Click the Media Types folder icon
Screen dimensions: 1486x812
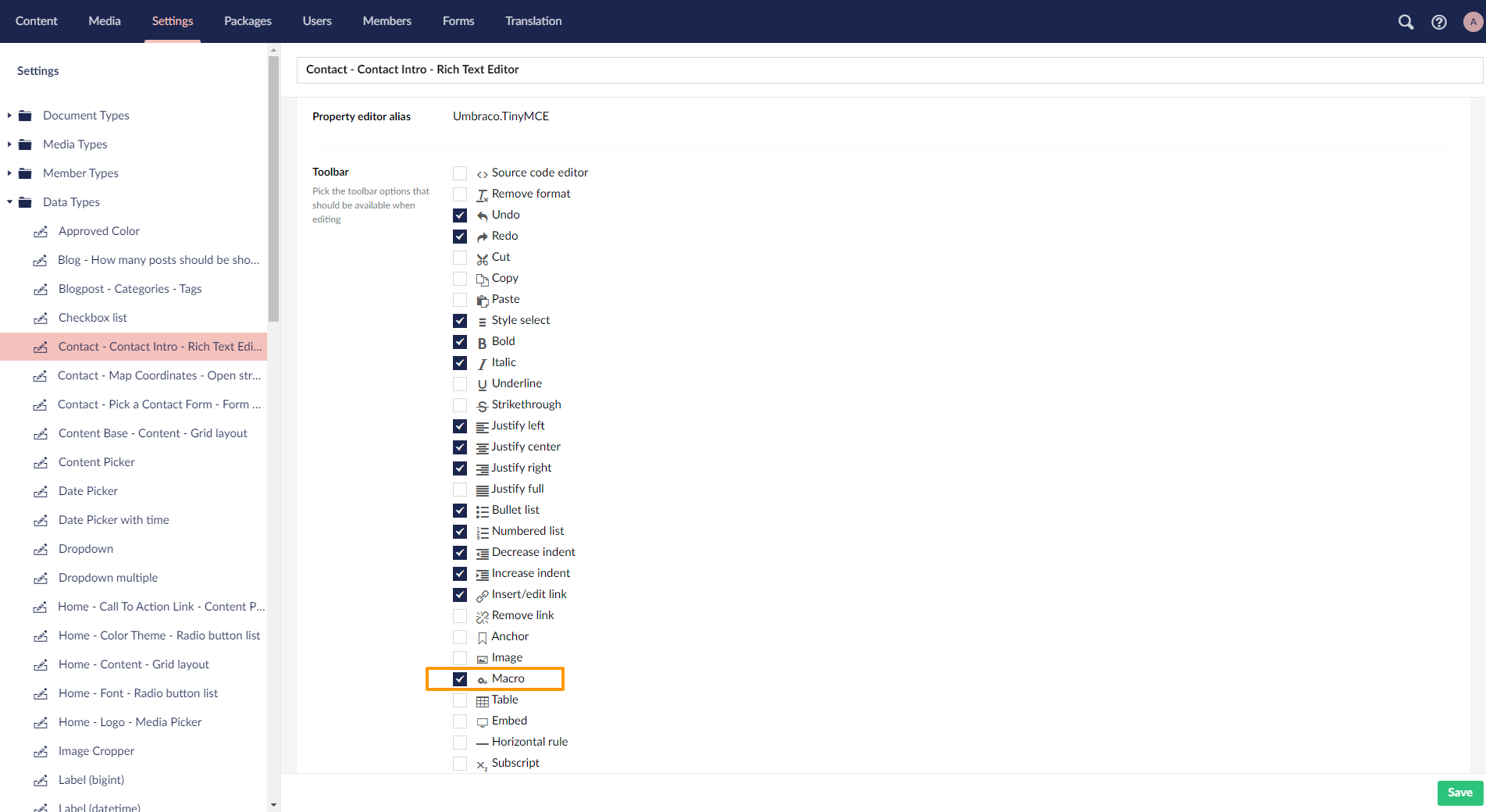[25, 144]
